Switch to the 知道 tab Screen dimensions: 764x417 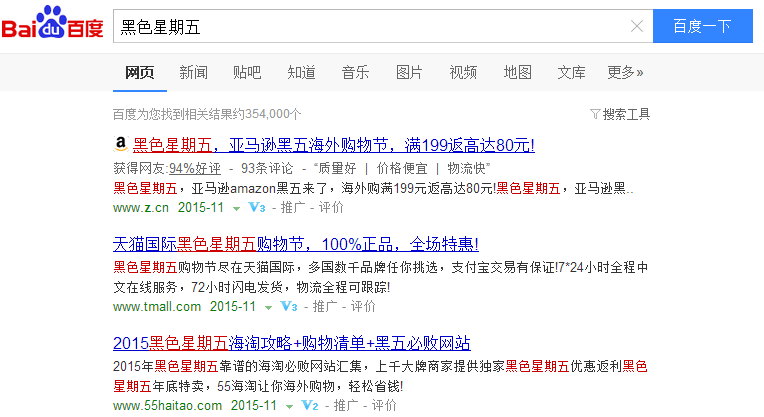click(301, 73)
